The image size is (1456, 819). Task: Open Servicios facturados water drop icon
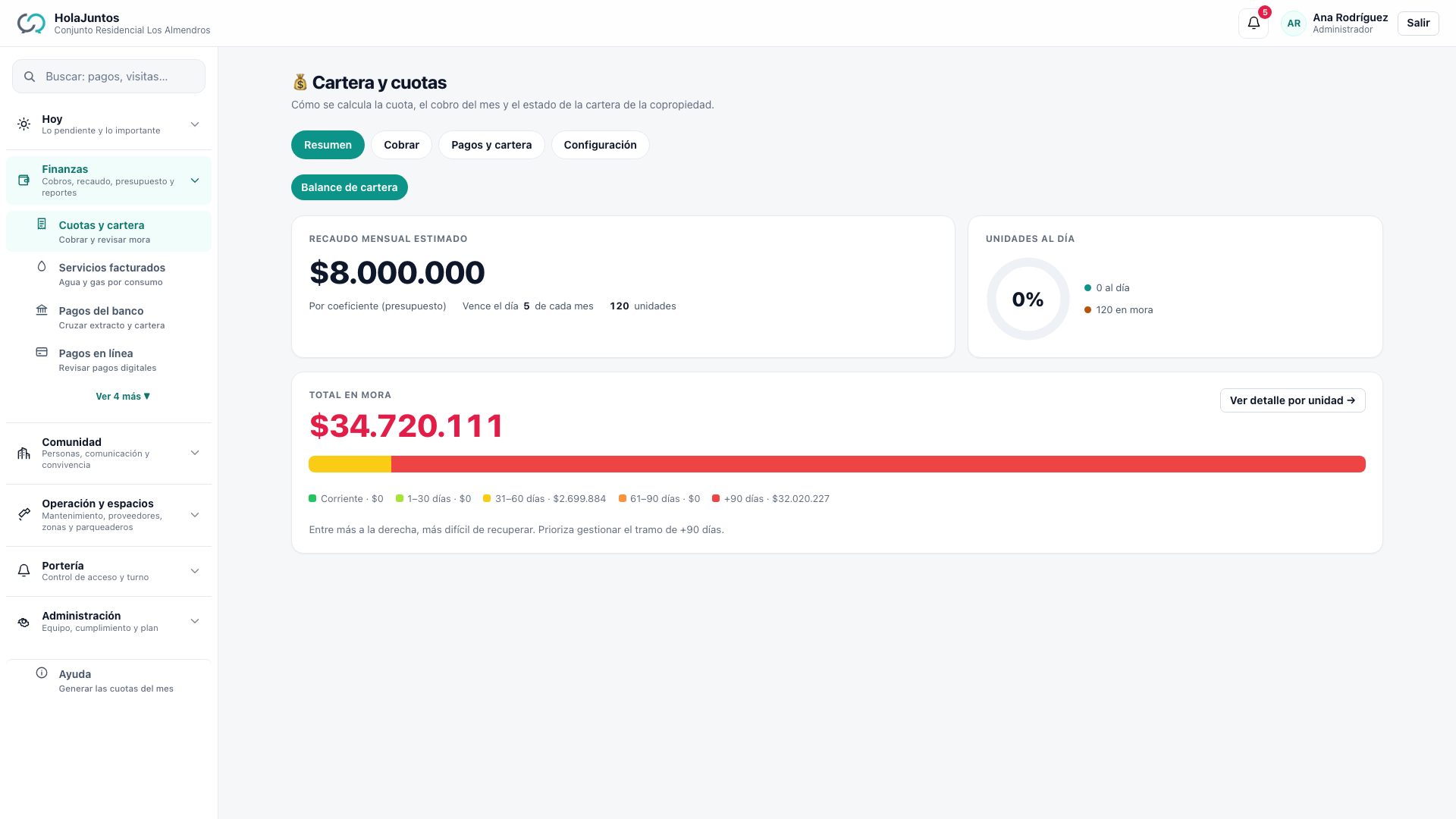click(x=42, y=267)
